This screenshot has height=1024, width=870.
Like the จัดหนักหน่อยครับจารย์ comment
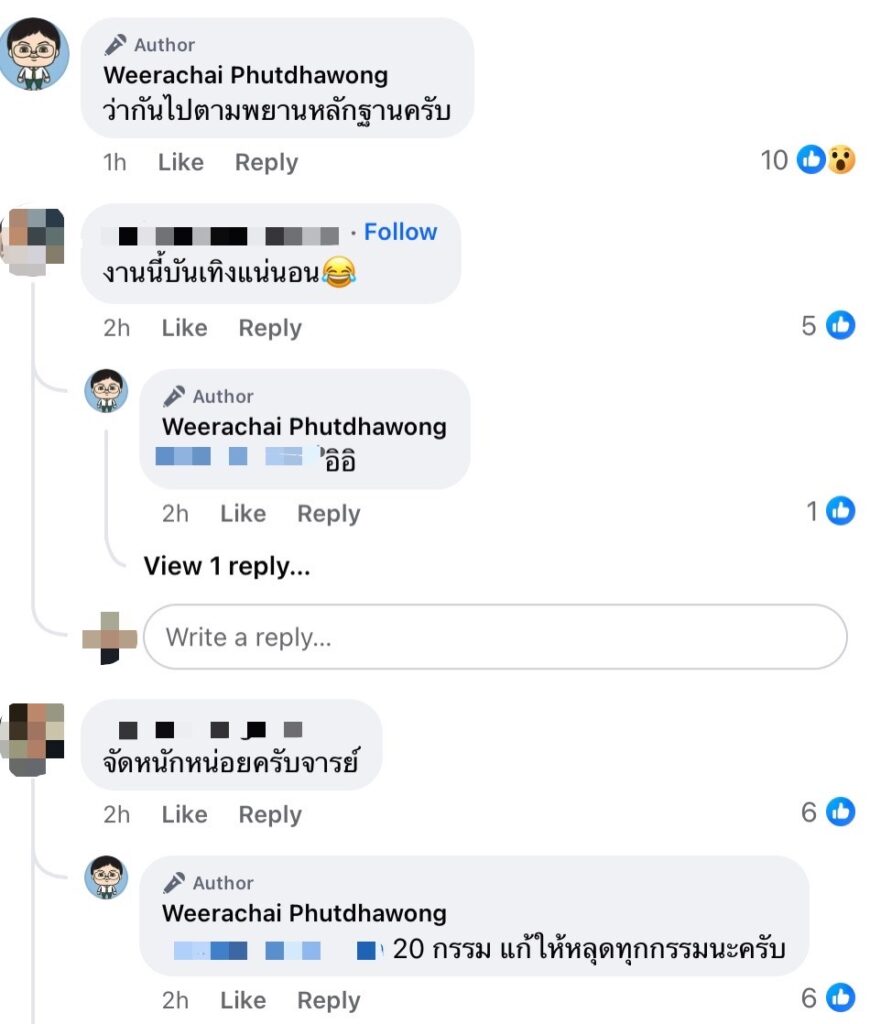point(184,814)
